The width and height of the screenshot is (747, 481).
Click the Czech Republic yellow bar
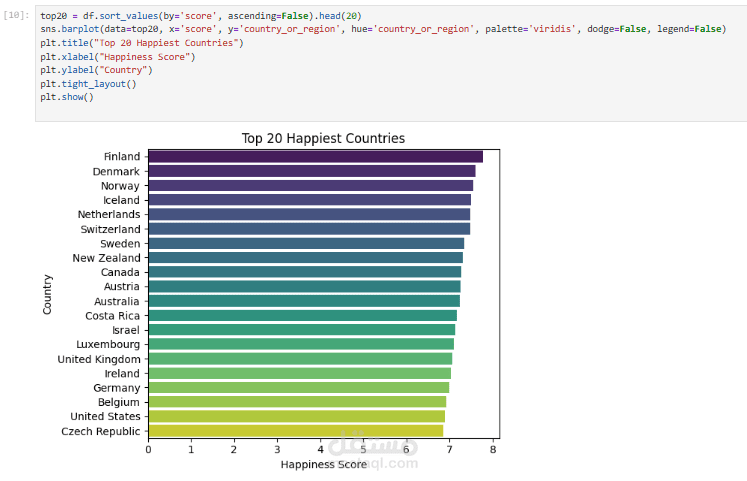(x=295, y=431)
